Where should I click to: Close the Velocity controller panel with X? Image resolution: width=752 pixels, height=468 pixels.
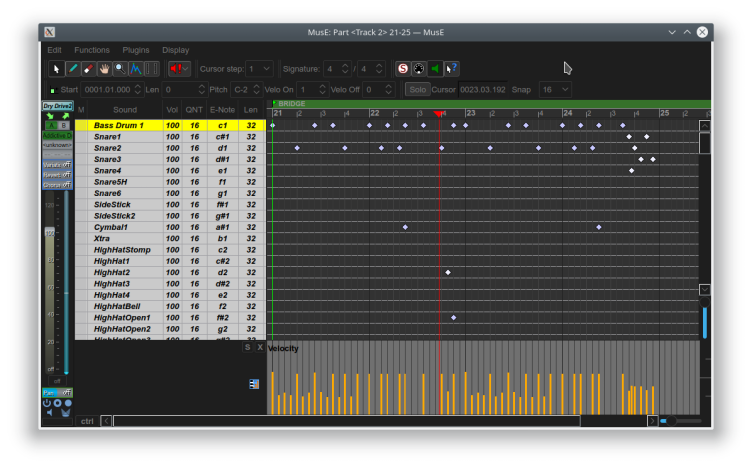(260, 347)
